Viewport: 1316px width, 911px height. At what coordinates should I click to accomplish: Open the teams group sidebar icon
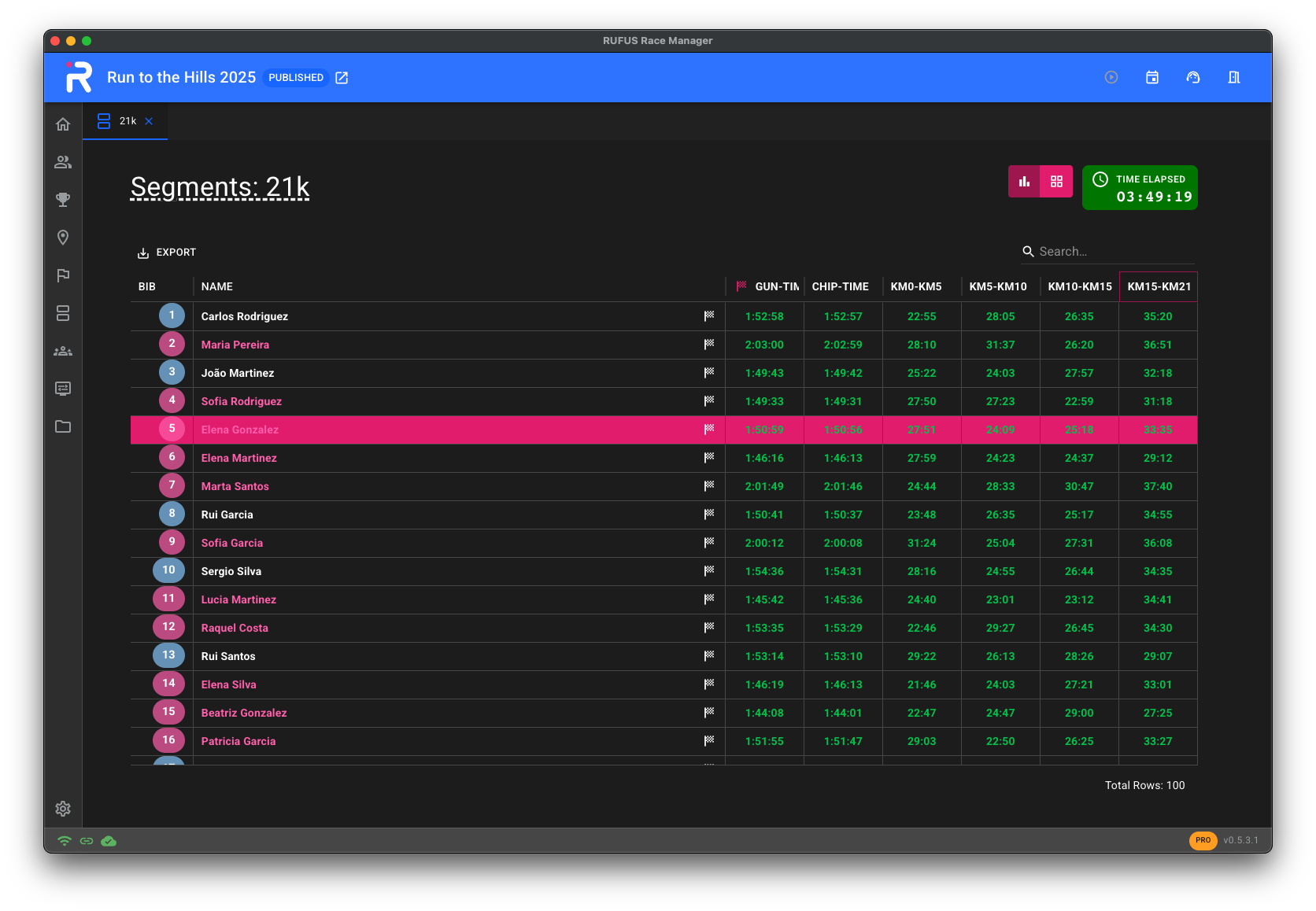click(63, 351)
